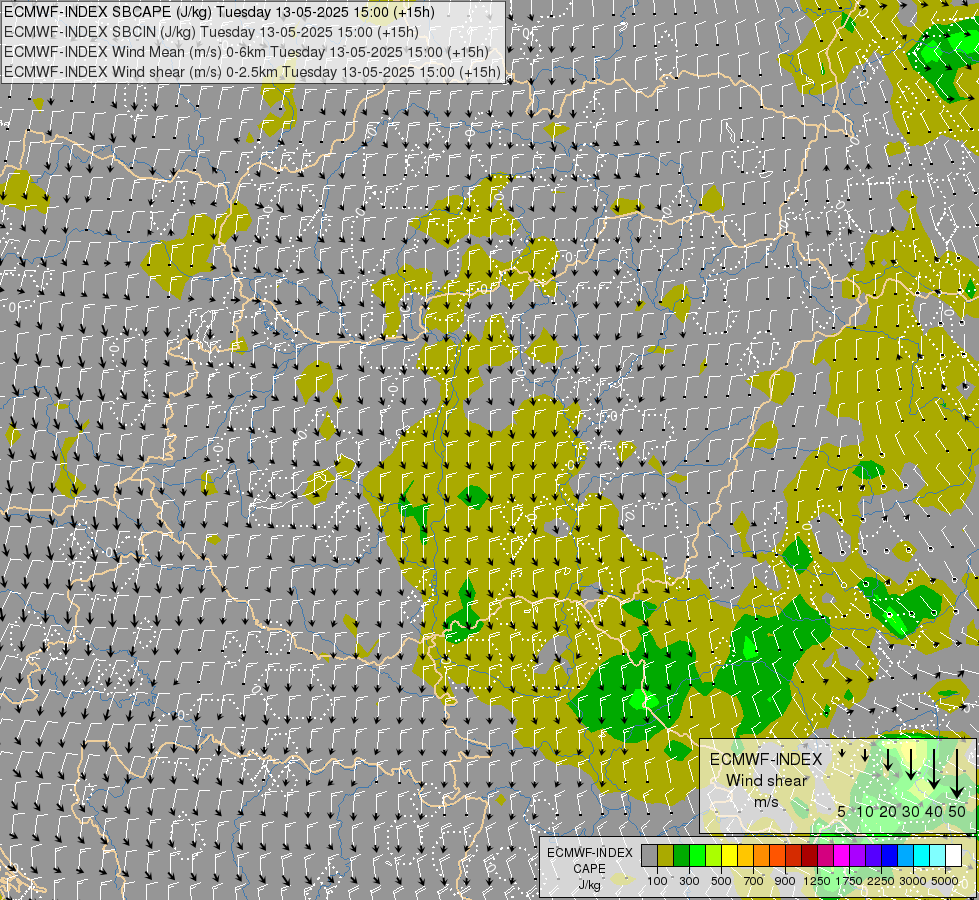Select the crimson-pink CAPE legend swatch

point(826,855)
